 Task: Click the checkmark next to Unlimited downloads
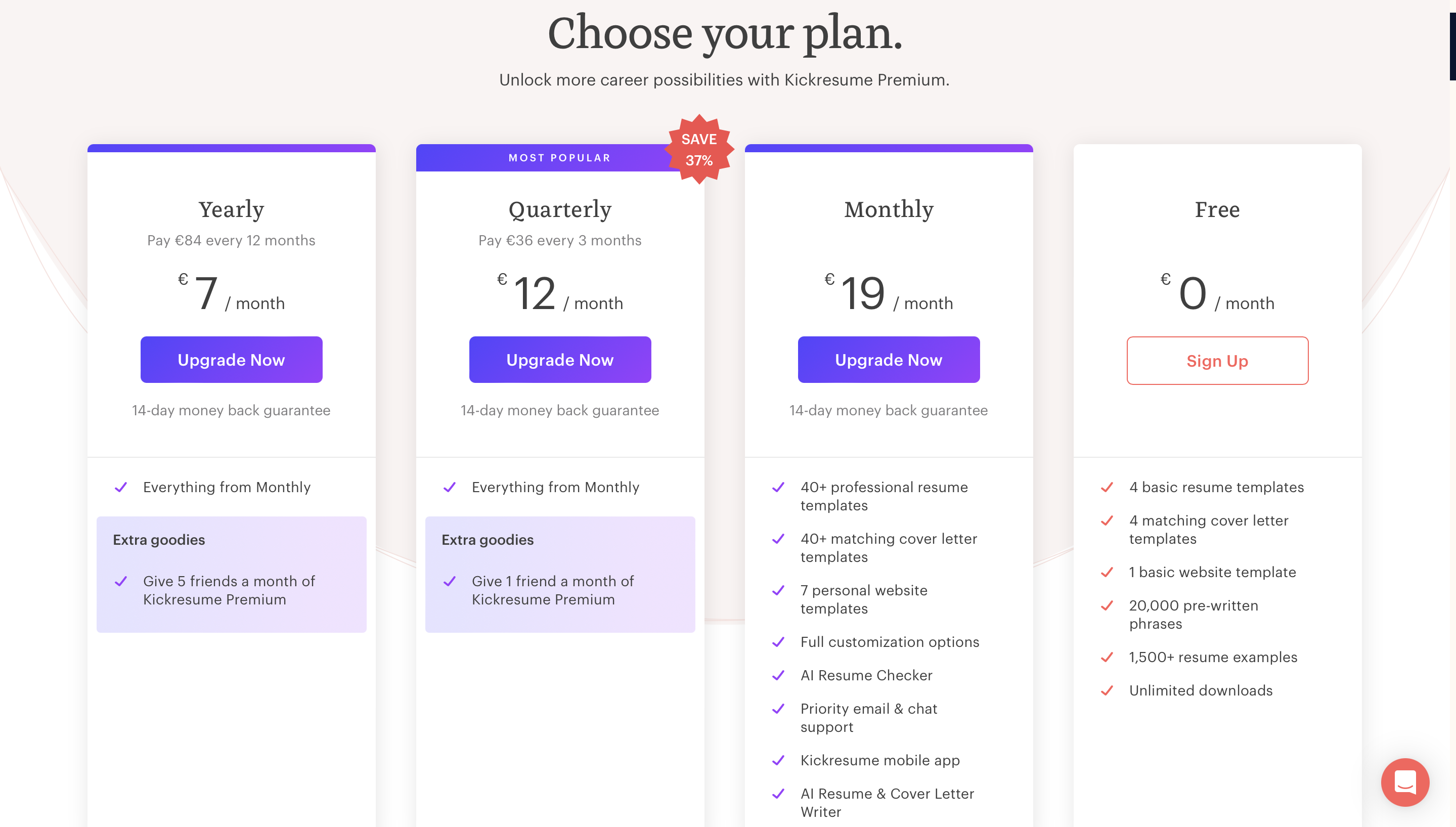[1107, 690]
